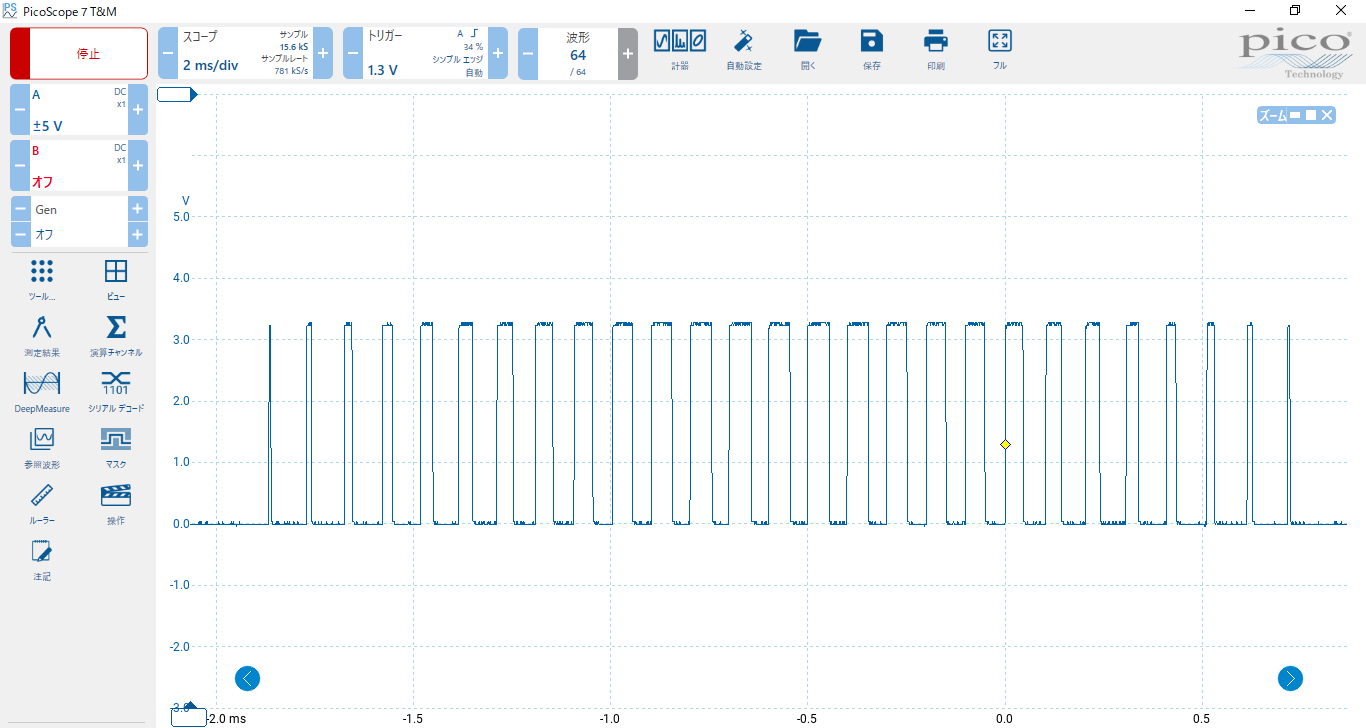Open the 演算チャンネル math channels tool
Viewport: 1366px width, 728px height.
115,333
